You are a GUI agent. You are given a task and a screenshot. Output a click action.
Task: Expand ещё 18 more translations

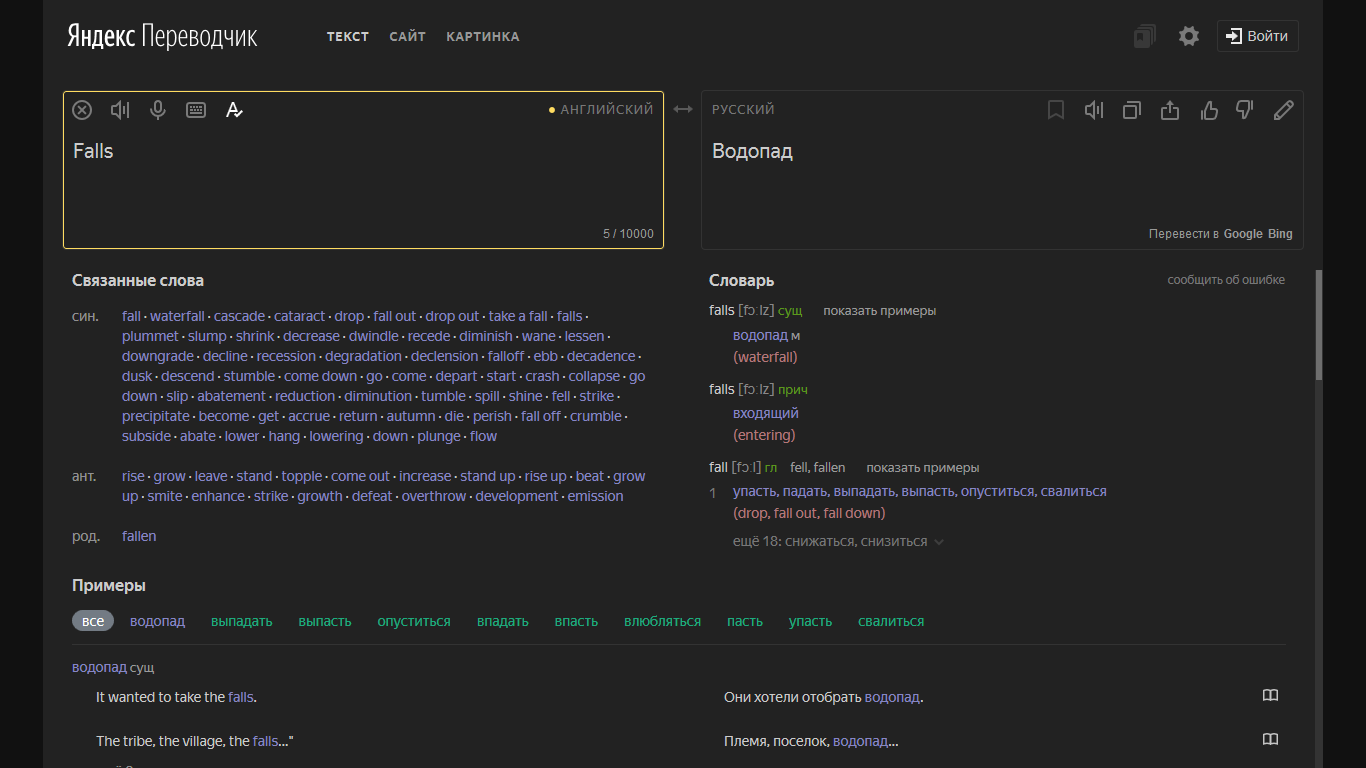838,541
